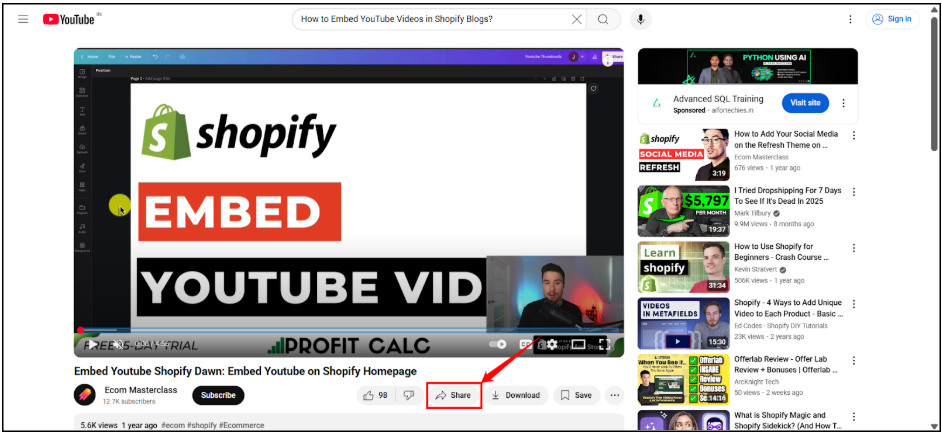Click the '12.7K subscribers' text
This screenshot has width=942, height=433.
point(129,401)
